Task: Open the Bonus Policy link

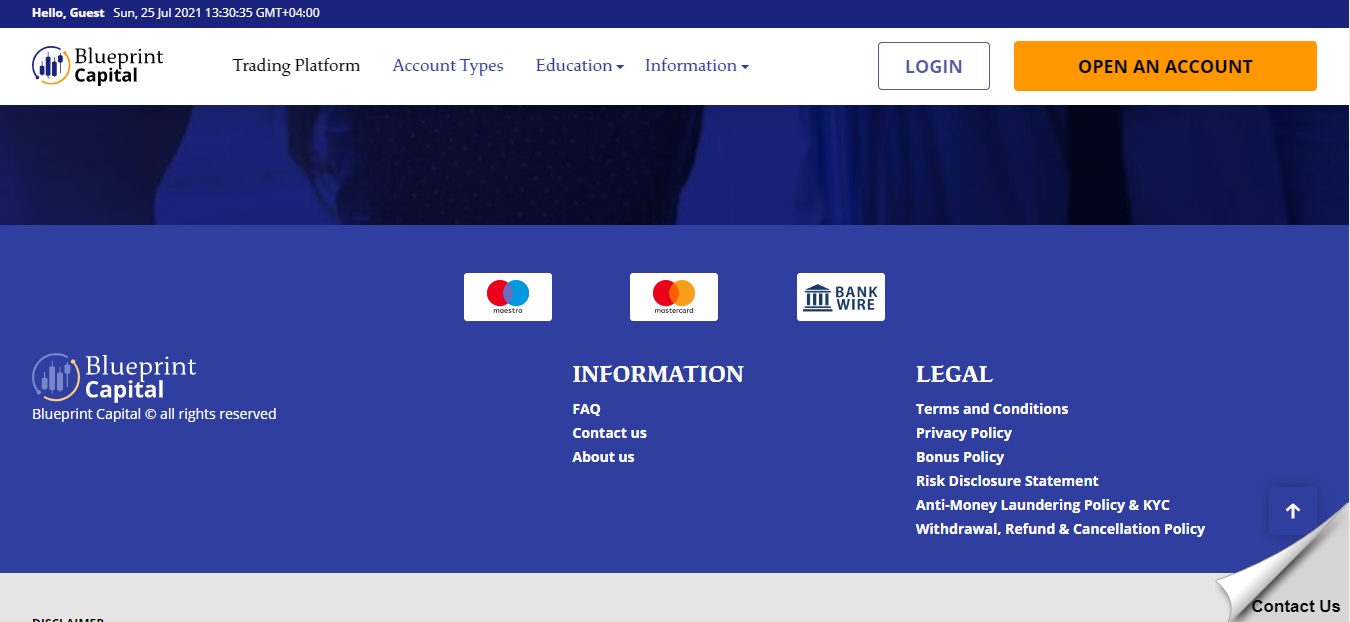Action: [960, 457]
